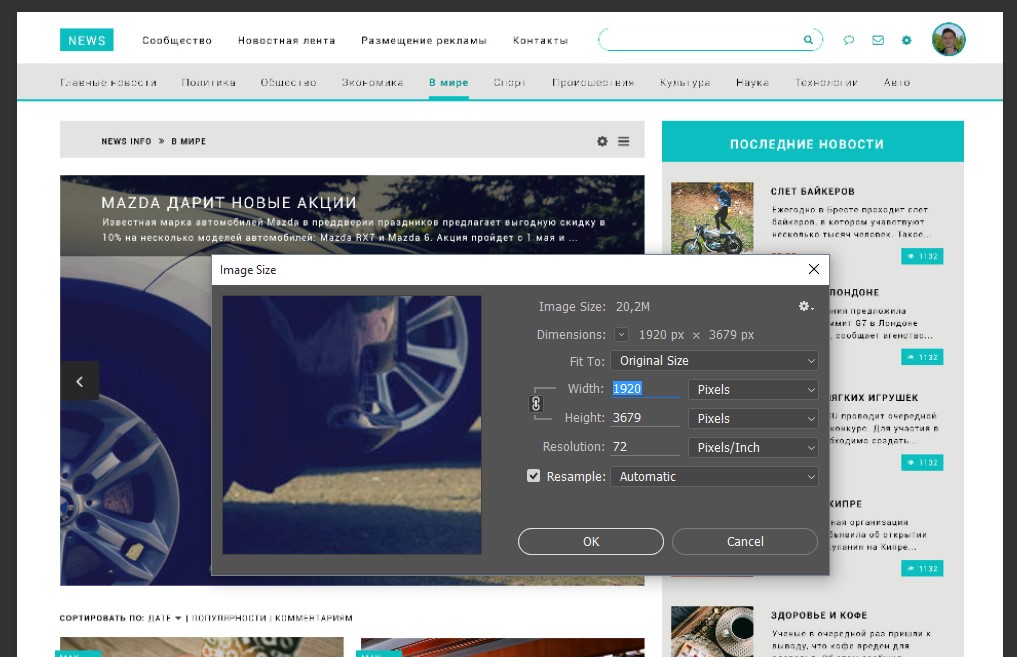Select the Наука tab
This screenshot has height=657, width=1017.
752,82
